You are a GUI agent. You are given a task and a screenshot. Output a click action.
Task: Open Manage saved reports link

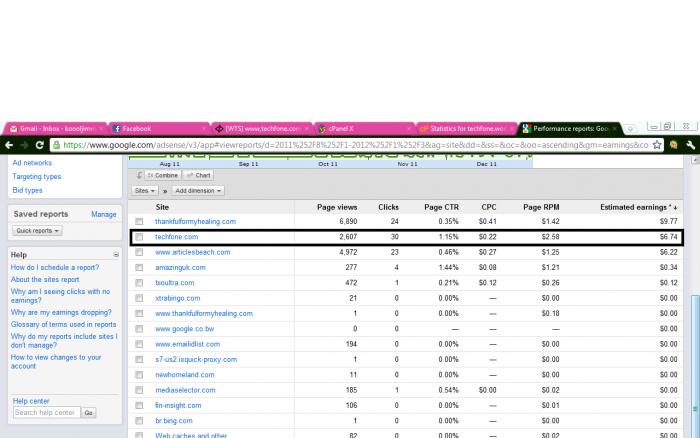(x=104, y=214)
